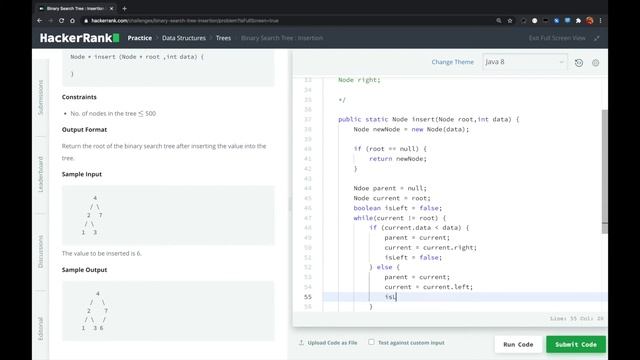Viewport: 640px width, 360px height.
Task: Open a new browser tab
Action: (x=124, y=8)
